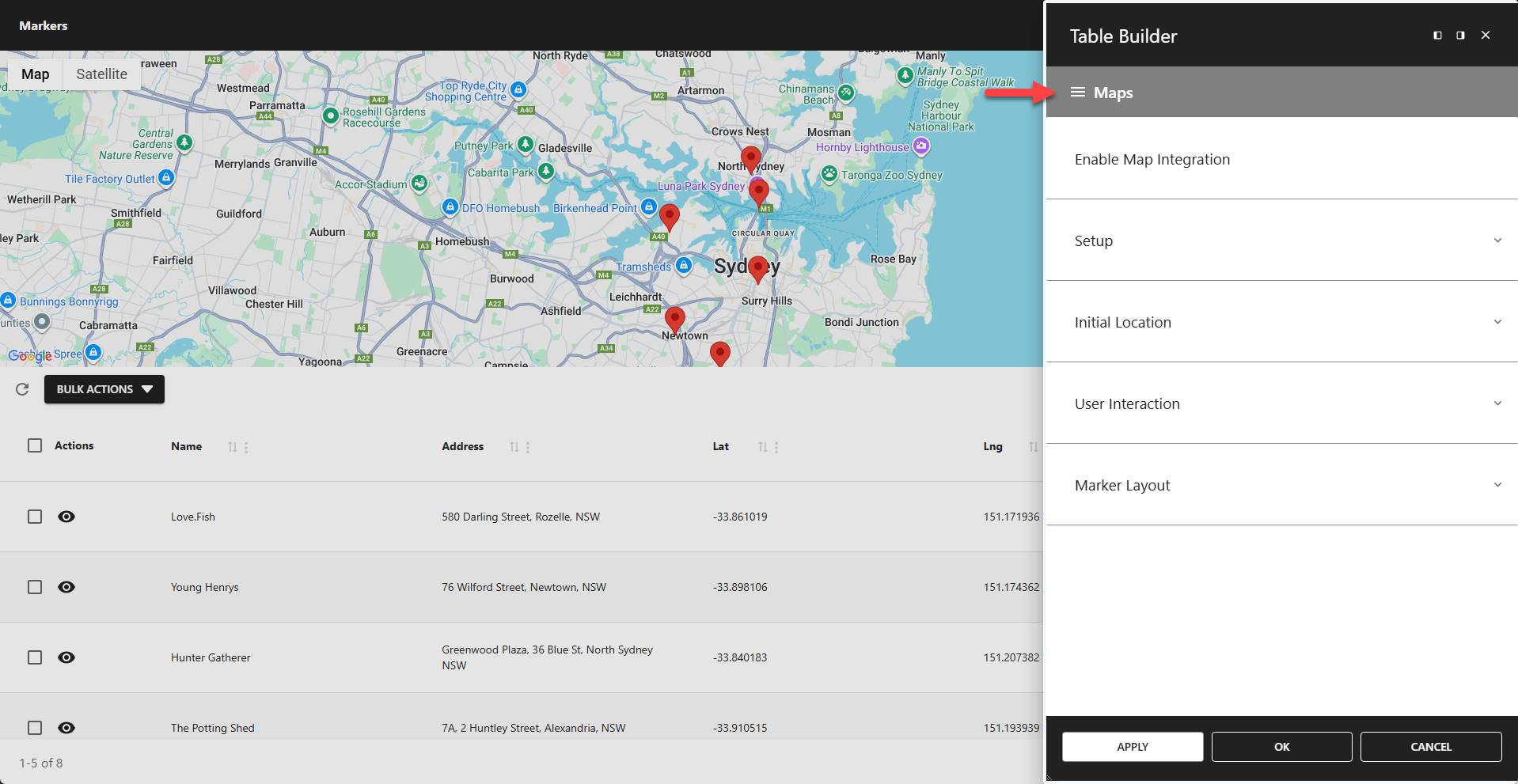1518x784 pixels.
Task: Click the sort icon beside the Lat column
Action: (x=762, y=446)
